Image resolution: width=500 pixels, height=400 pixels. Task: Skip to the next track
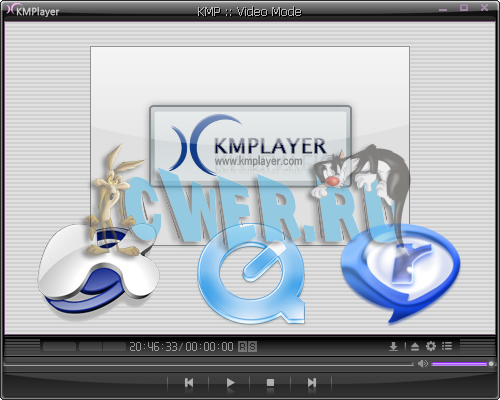(312, 383)
